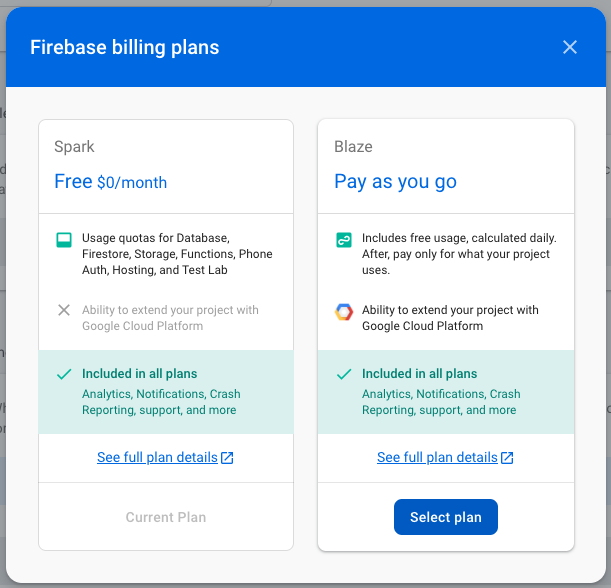The width and height of the screenshot is (611, 588).
Task: Click the gray X icon under Spark
Action: tap(64, 310)
